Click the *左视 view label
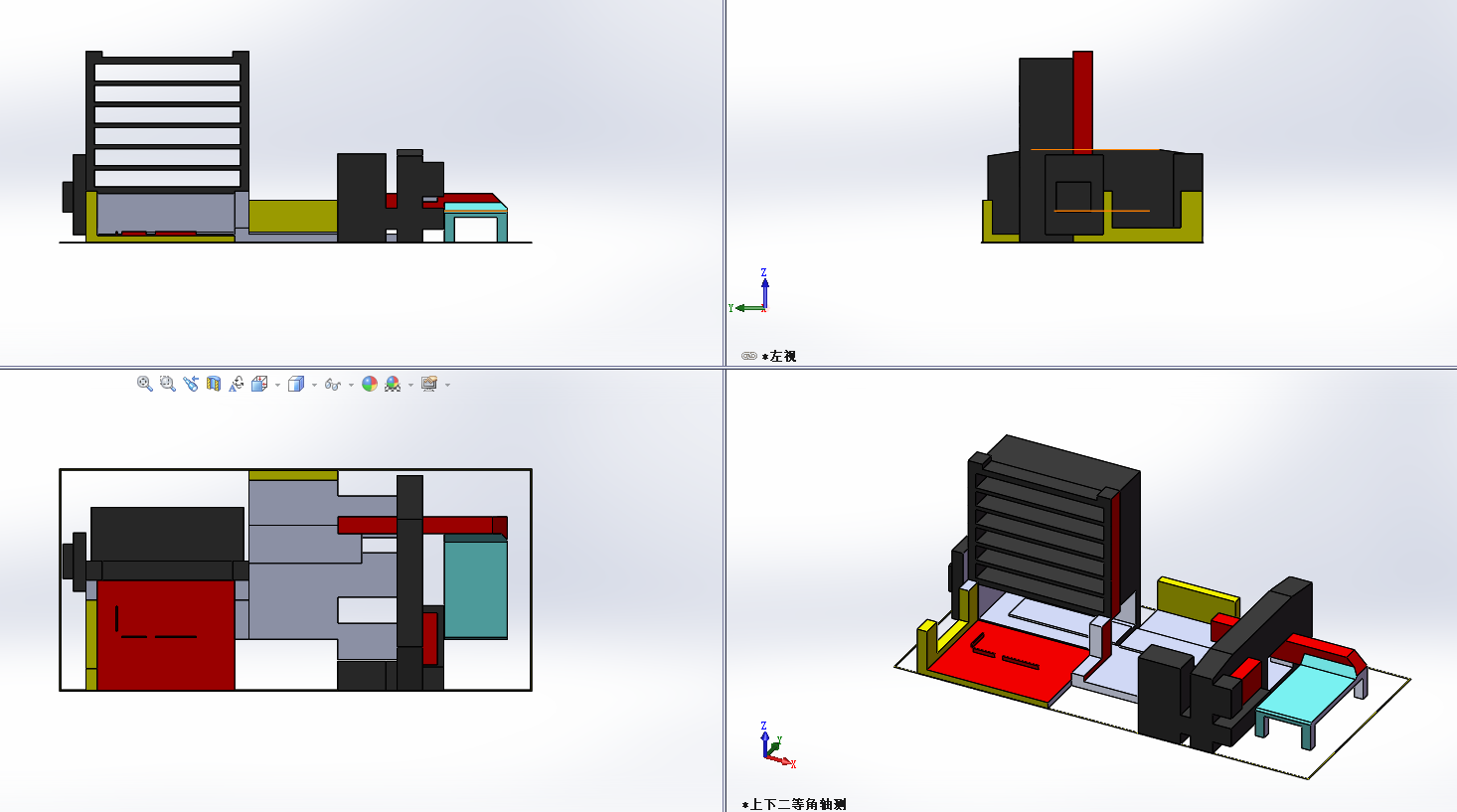The height and width of the screenshot is (812, 1457). point(779,356)
